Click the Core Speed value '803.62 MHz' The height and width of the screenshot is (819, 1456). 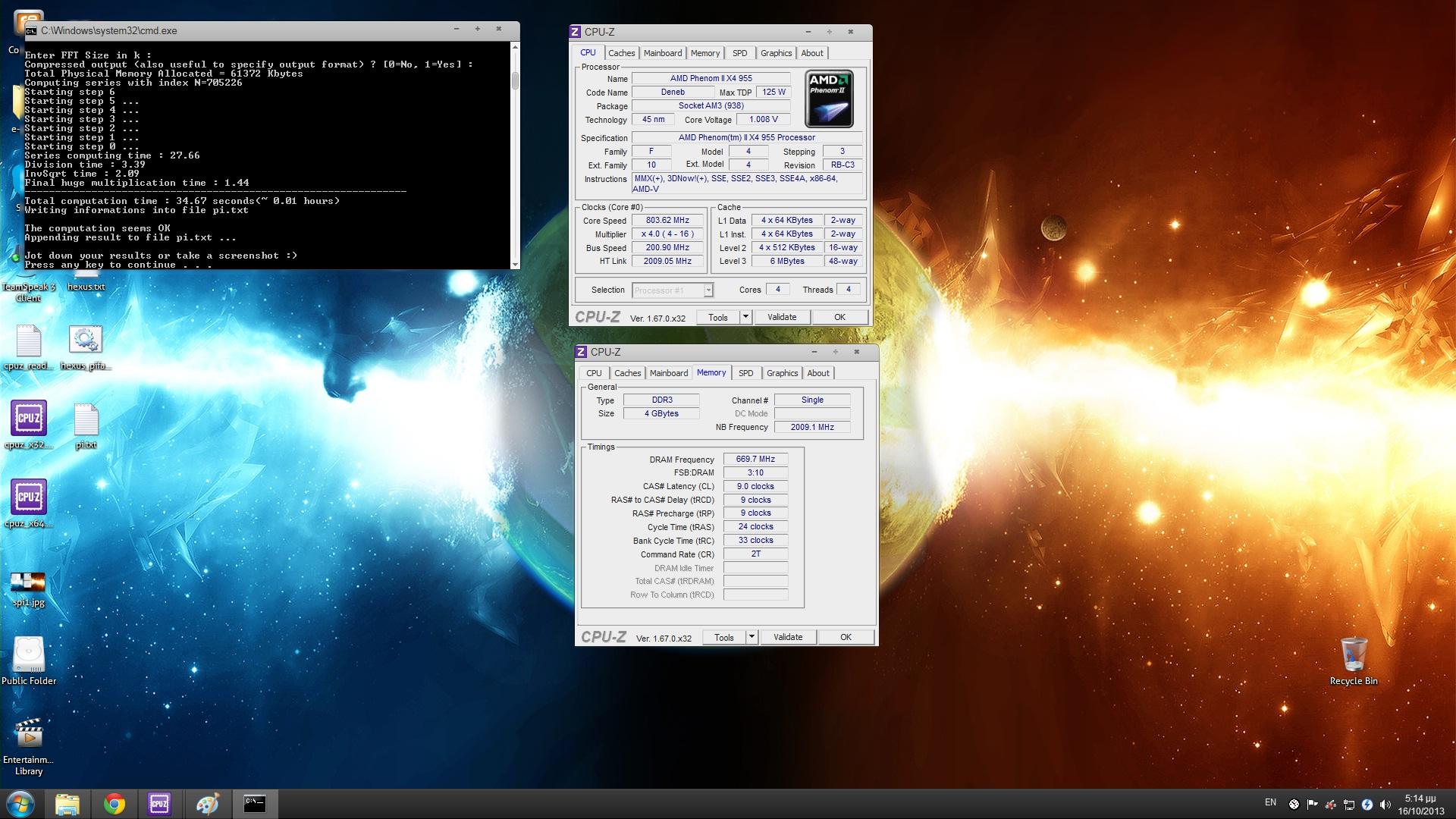(x=667, y=221)
